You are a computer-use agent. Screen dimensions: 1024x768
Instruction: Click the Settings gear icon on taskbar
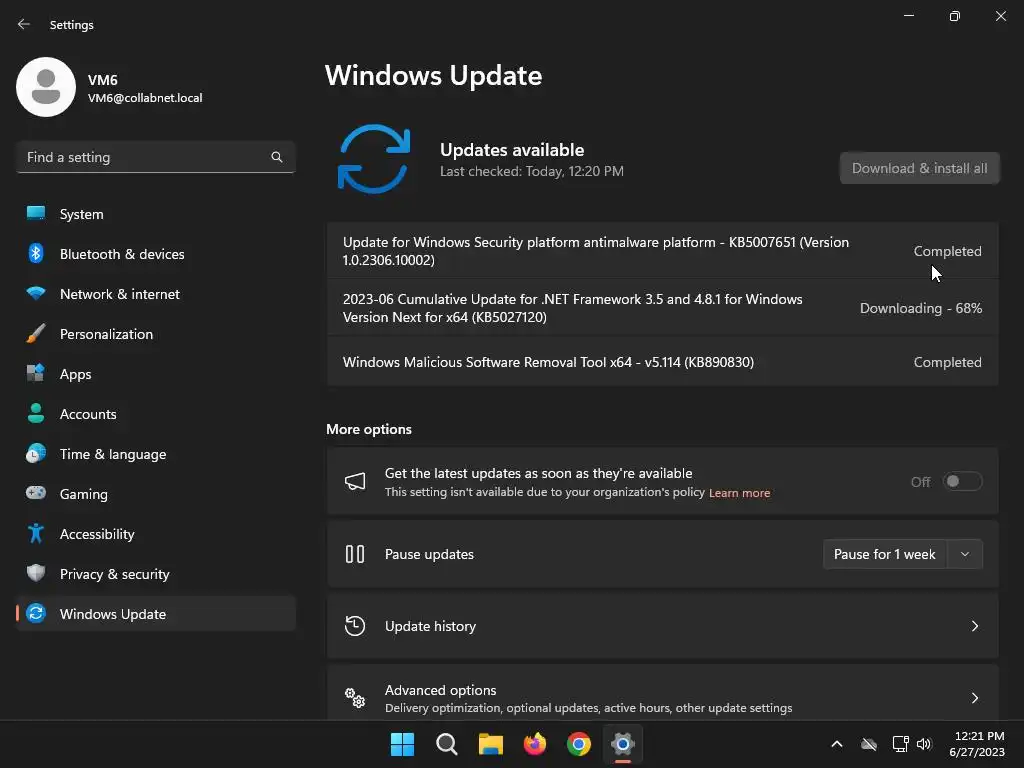click(623, 744)
